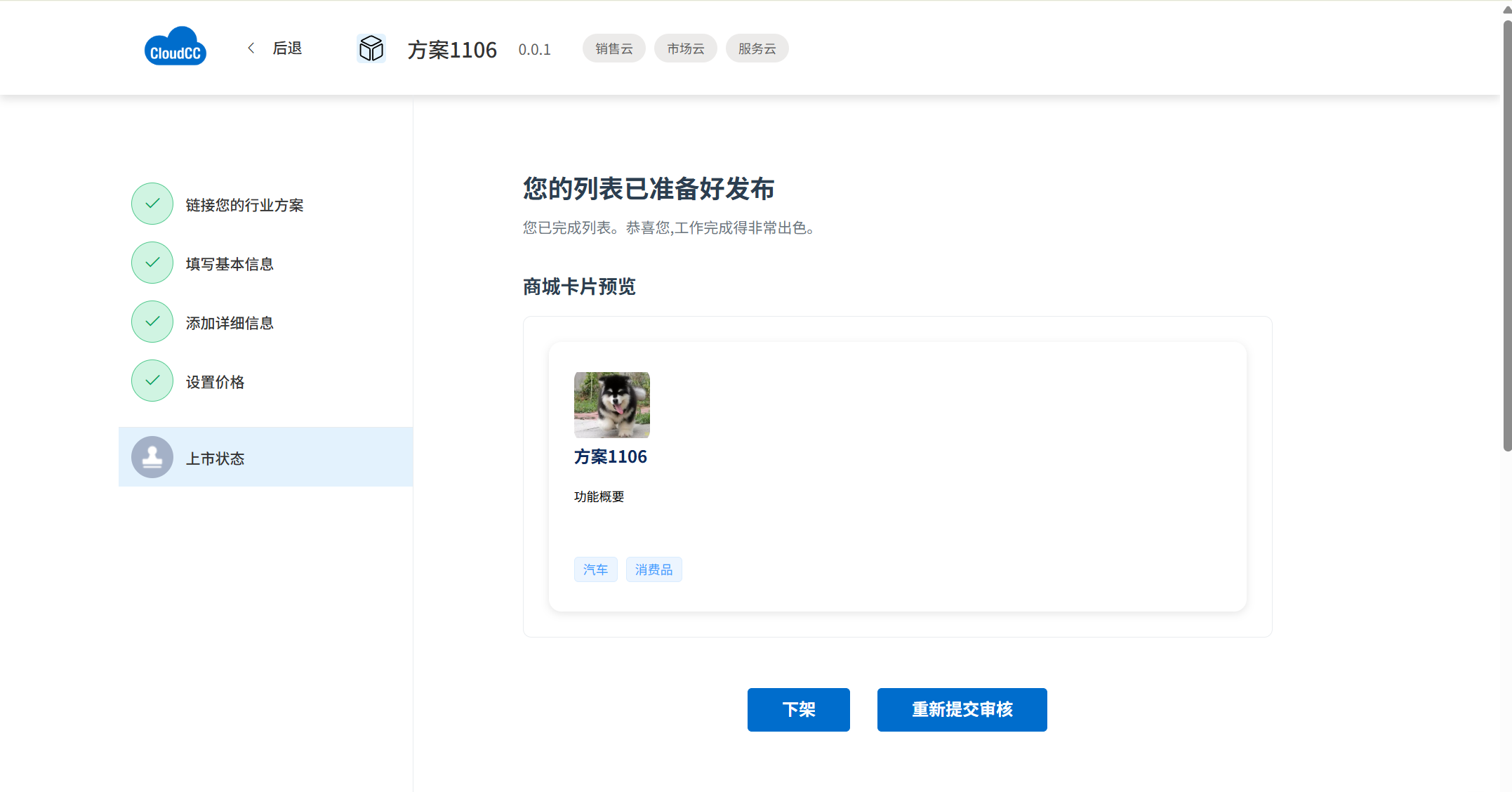Screen dimensions: 1512x792
Task: Click the stamp icon beside 上市状态
Action: (152, 457)
